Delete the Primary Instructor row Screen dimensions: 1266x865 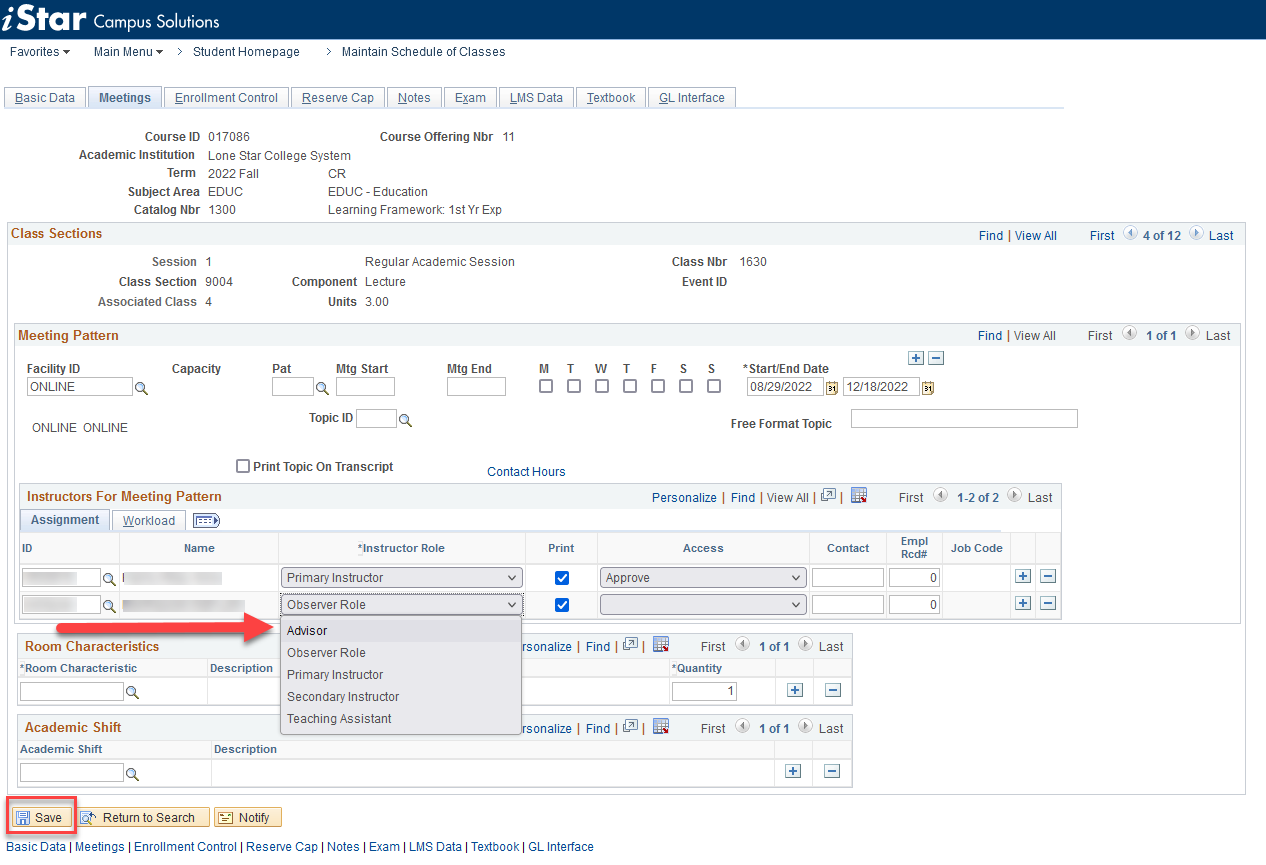click(x=1048, y=576)
